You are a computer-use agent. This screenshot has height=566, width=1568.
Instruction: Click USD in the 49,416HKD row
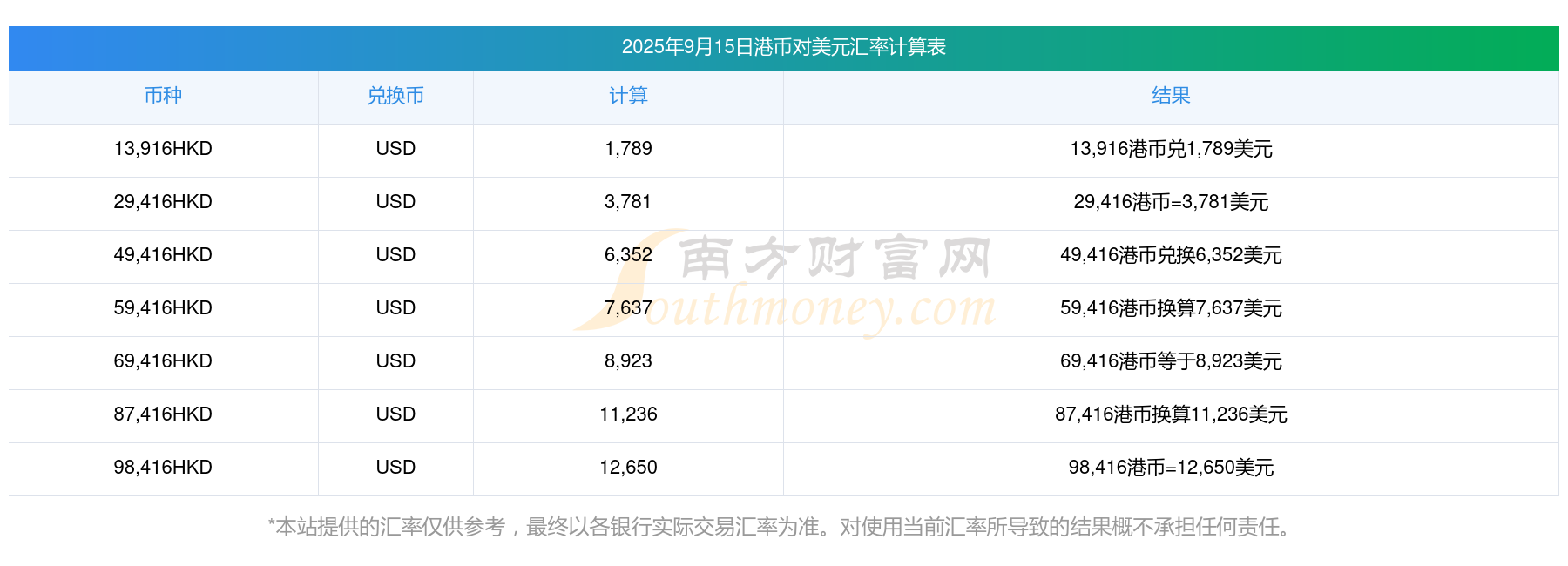point(395,255)
